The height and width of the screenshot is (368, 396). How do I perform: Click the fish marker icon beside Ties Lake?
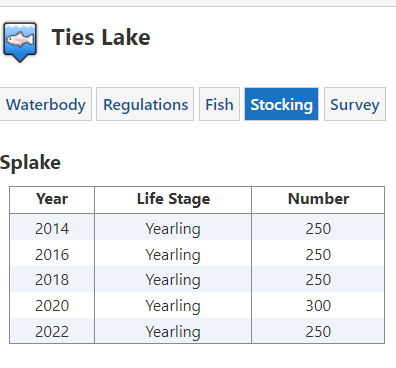click(x=20, y=42)
